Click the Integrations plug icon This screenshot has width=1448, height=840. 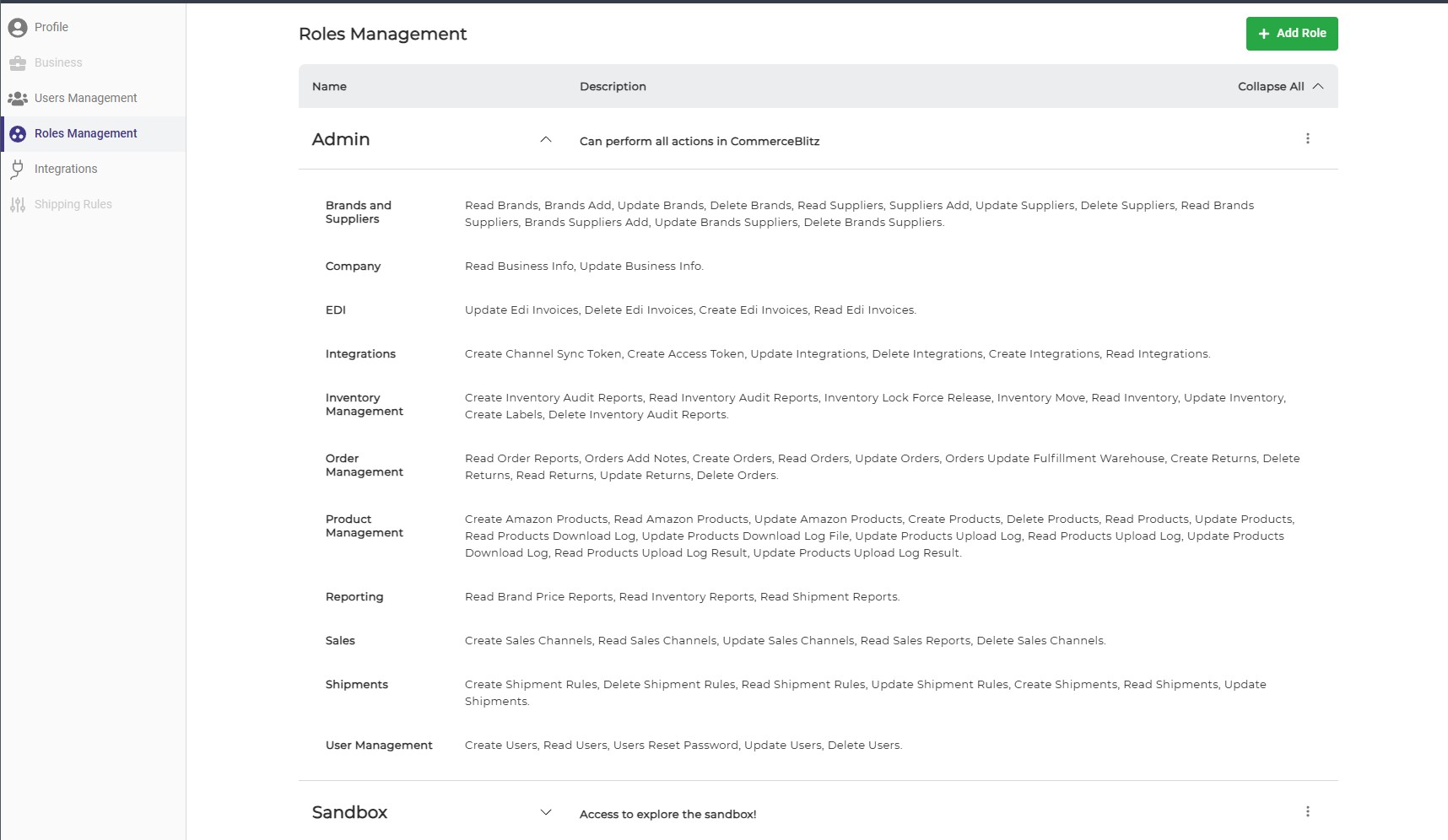18,170
